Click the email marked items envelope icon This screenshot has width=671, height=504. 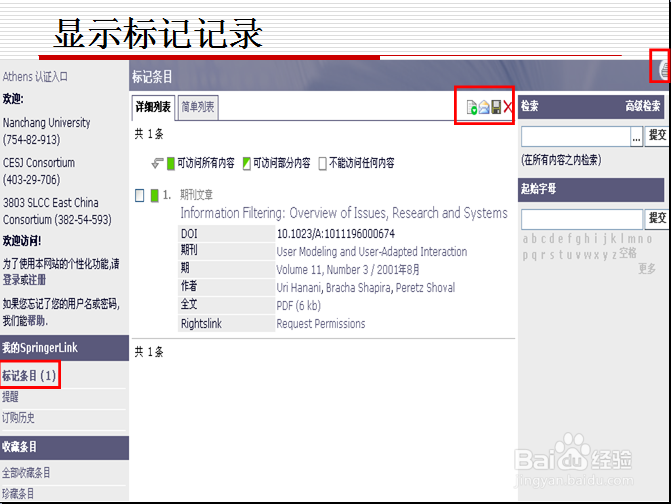click(x=484, y=107)
